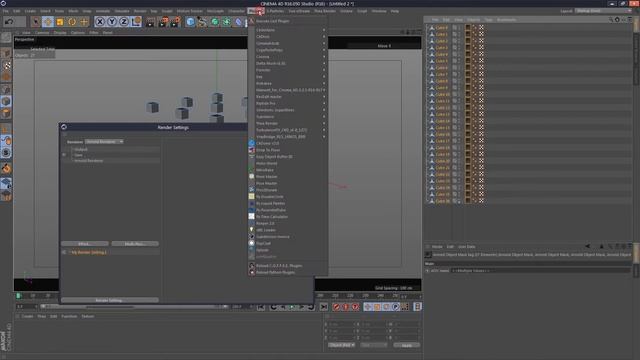The width and height of the screenshot is (640, 360).
Task: Click the Render Setting... button at the bottom
Action: pos(110,300)
